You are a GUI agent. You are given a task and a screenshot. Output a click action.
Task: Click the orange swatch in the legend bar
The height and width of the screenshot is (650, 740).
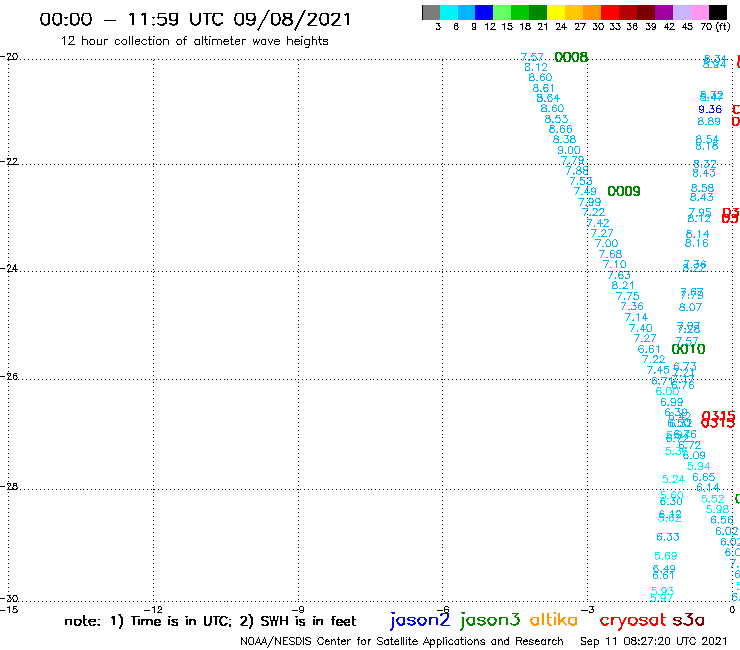click(592, 12)
